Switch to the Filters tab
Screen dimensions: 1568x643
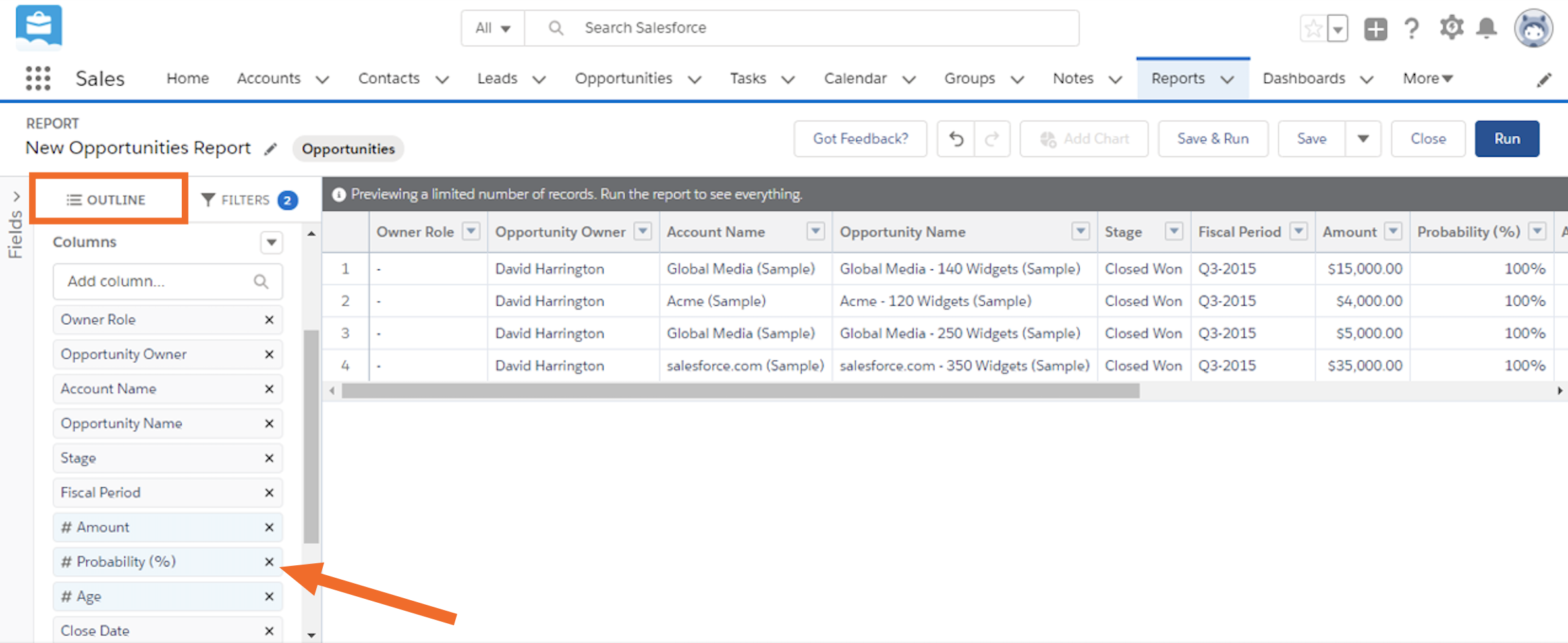tap(249, 200)
